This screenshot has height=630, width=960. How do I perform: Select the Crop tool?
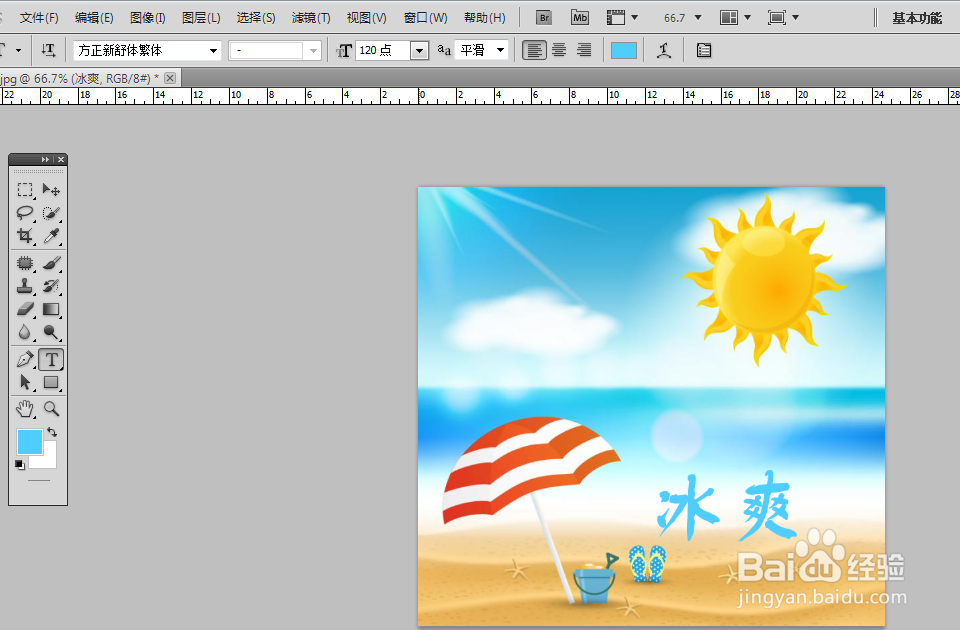point(26,236)
